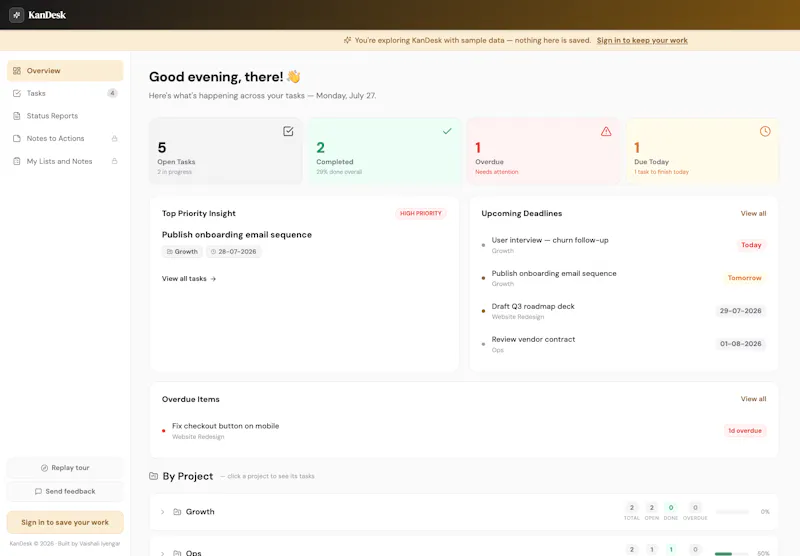Click the folder icon in Growth row
This screenshot has height=556, width=800.
(177, 512)
